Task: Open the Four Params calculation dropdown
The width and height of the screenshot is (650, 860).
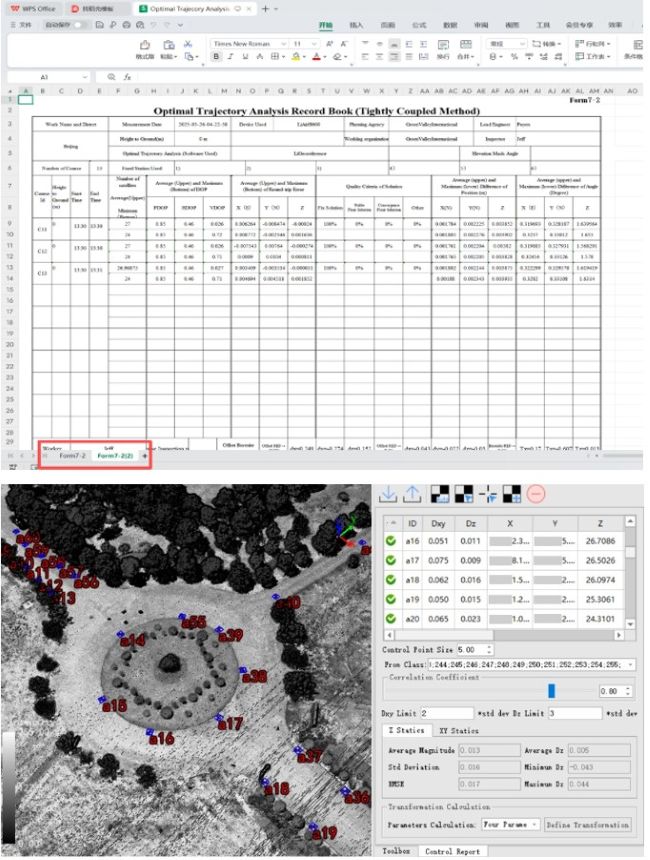Action: point(534,824)
